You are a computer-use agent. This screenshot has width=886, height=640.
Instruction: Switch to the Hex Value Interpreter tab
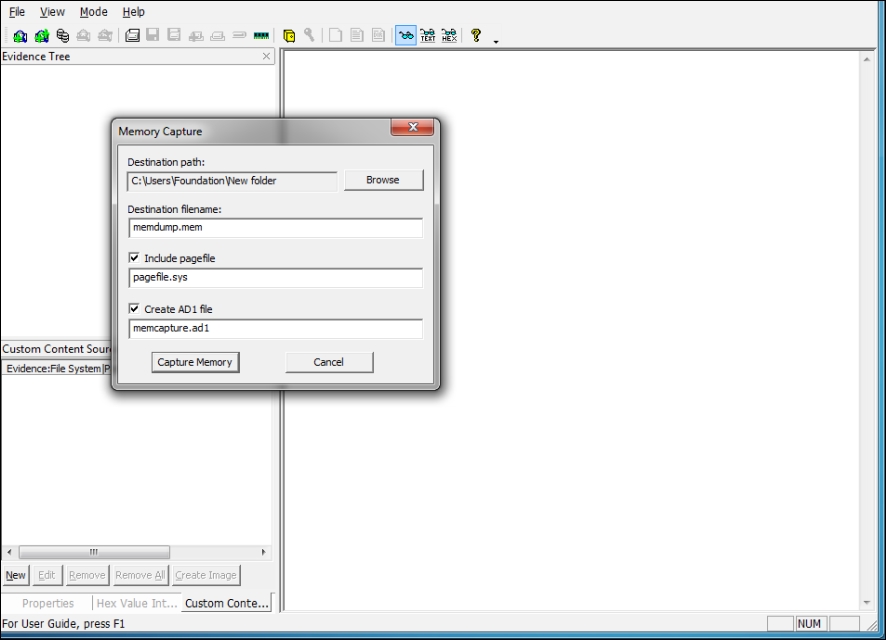click(x=137, y=603)
